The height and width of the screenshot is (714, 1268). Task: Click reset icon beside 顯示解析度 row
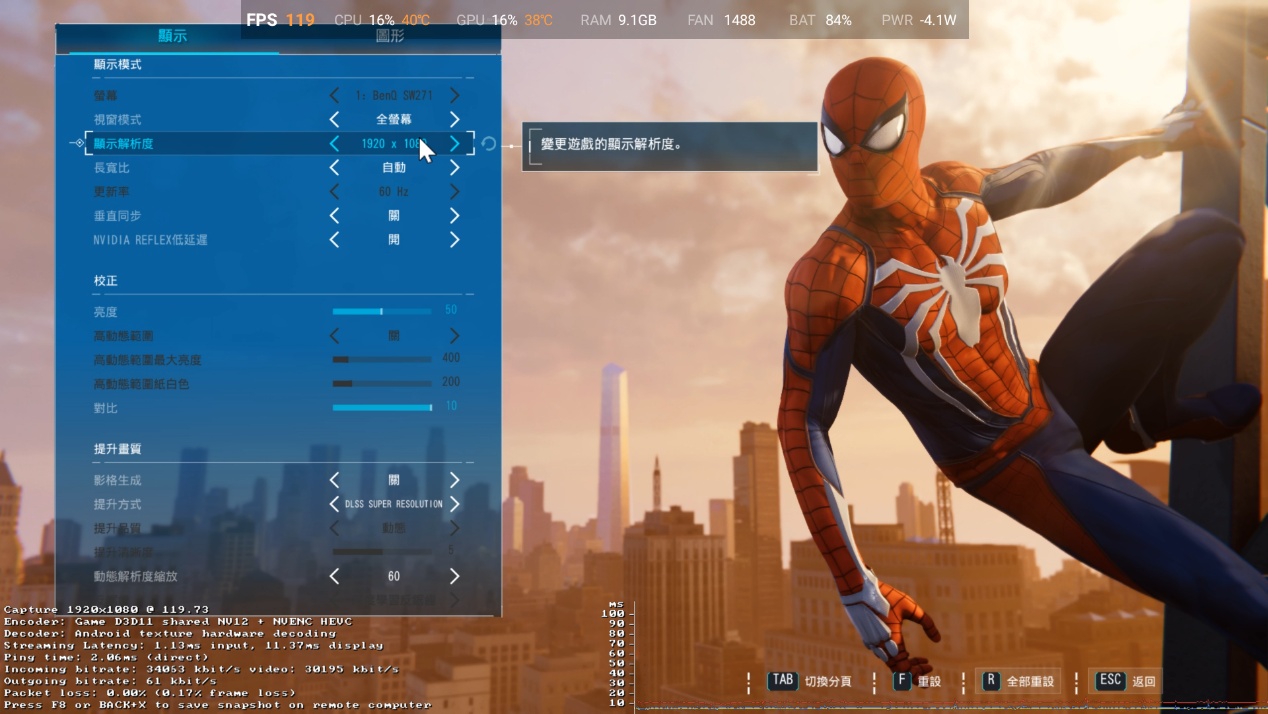pos(488,144)
